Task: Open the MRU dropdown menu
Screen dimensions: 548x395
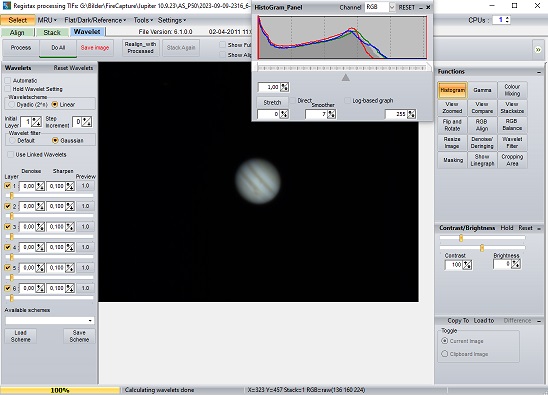Action: click(x=47, y=20)
